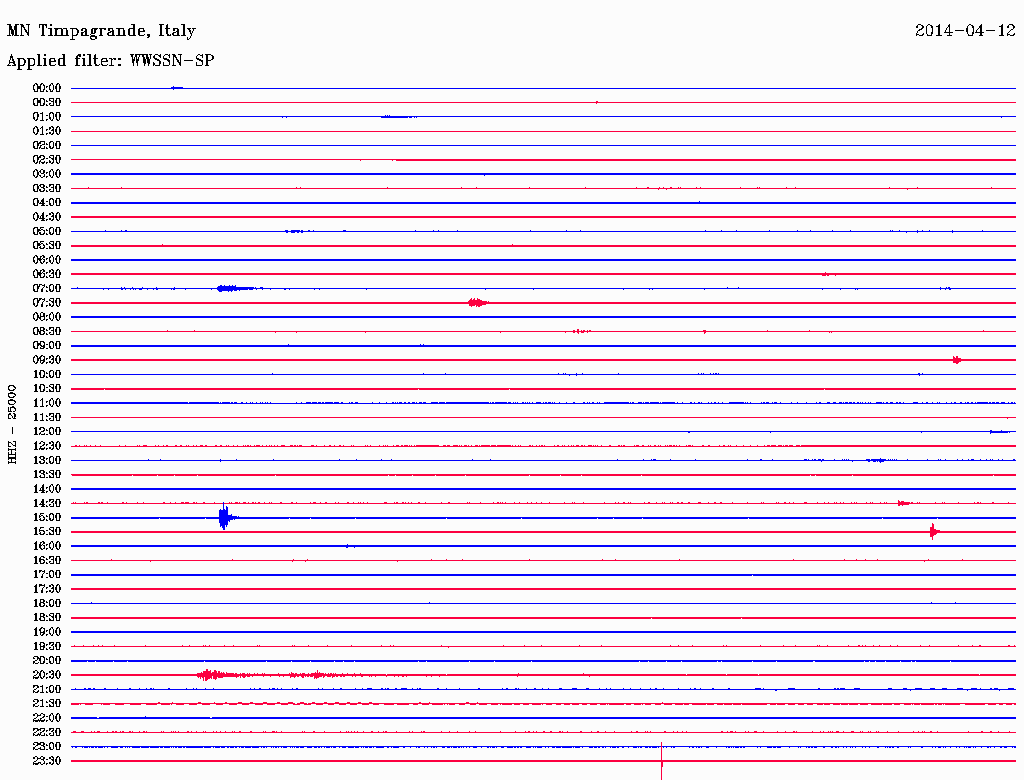This screenshot has width=1024, height=780.
Task: Click the red seismic burst on 15:30 trace
Action: click(x=935, y=532)
